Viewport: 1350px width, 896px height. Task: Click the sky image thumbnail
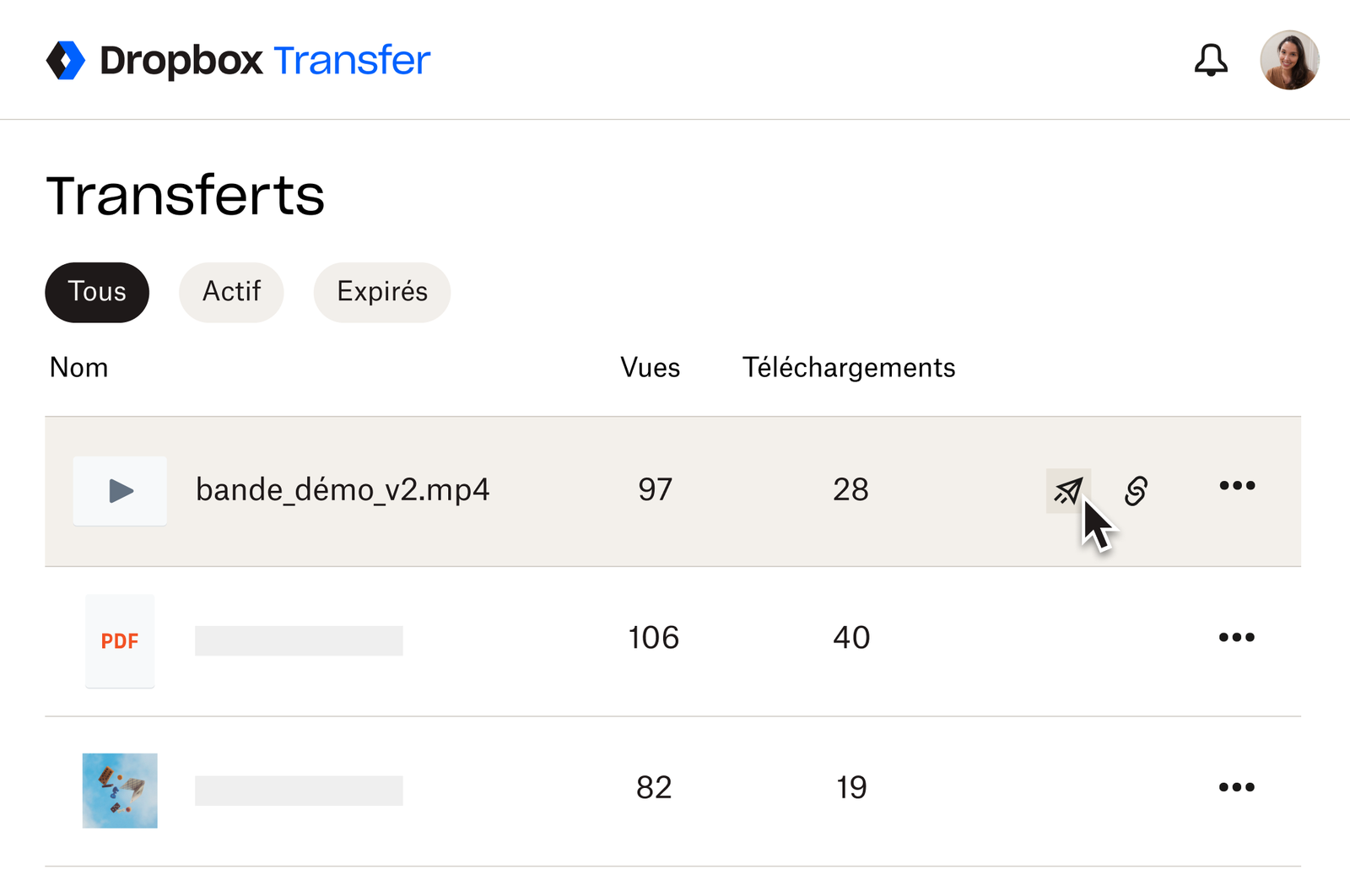[x=120, y=790]
